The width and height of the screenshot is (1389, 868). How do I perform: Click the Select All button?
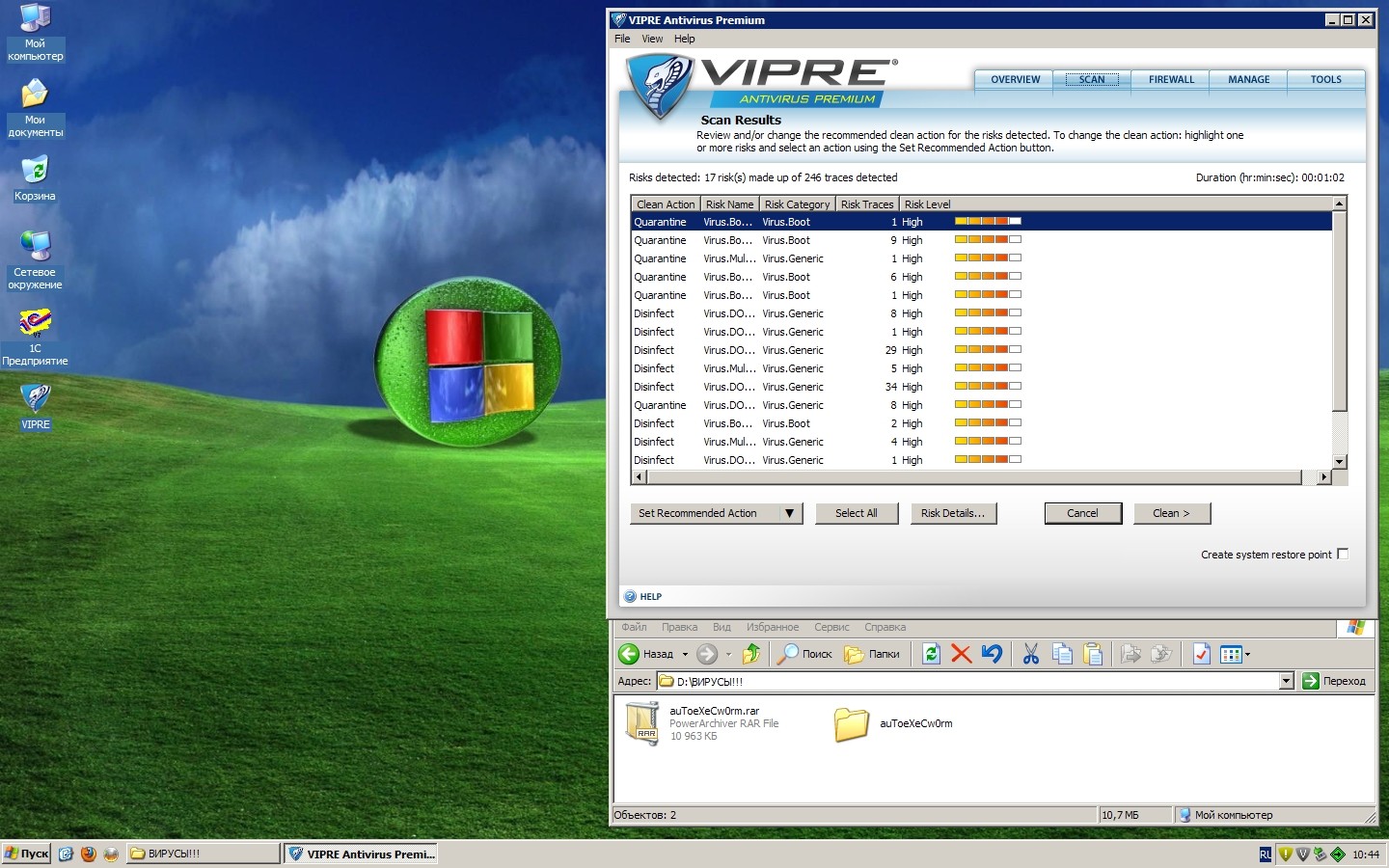(x=857, y=513)
